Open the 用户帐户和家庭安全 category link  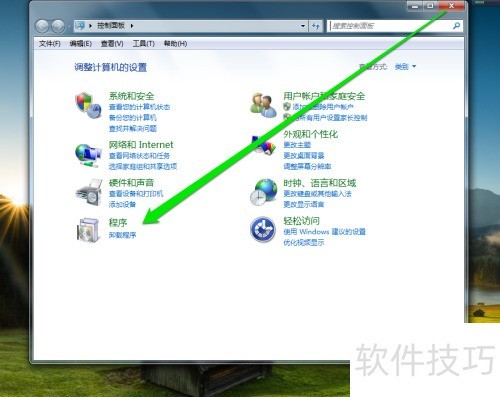tap(324, 96)
